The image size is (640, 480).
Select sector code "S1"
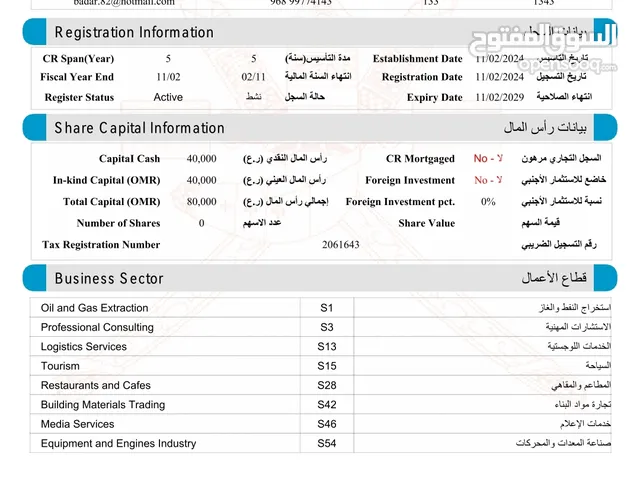pyautogui.click(x=327, y=308)
